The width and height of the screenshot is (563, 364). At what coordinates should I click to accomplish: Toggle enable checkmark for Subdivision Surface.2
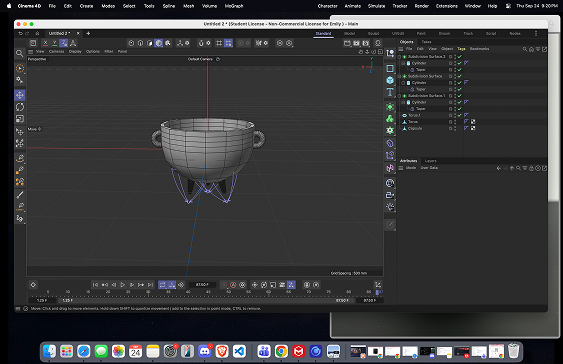460,57
